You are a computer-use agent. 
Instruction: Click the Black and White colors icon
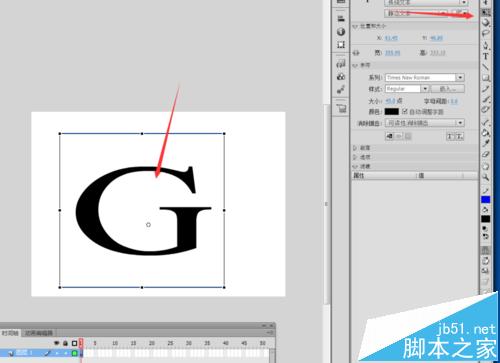click(x=486, y=229)
